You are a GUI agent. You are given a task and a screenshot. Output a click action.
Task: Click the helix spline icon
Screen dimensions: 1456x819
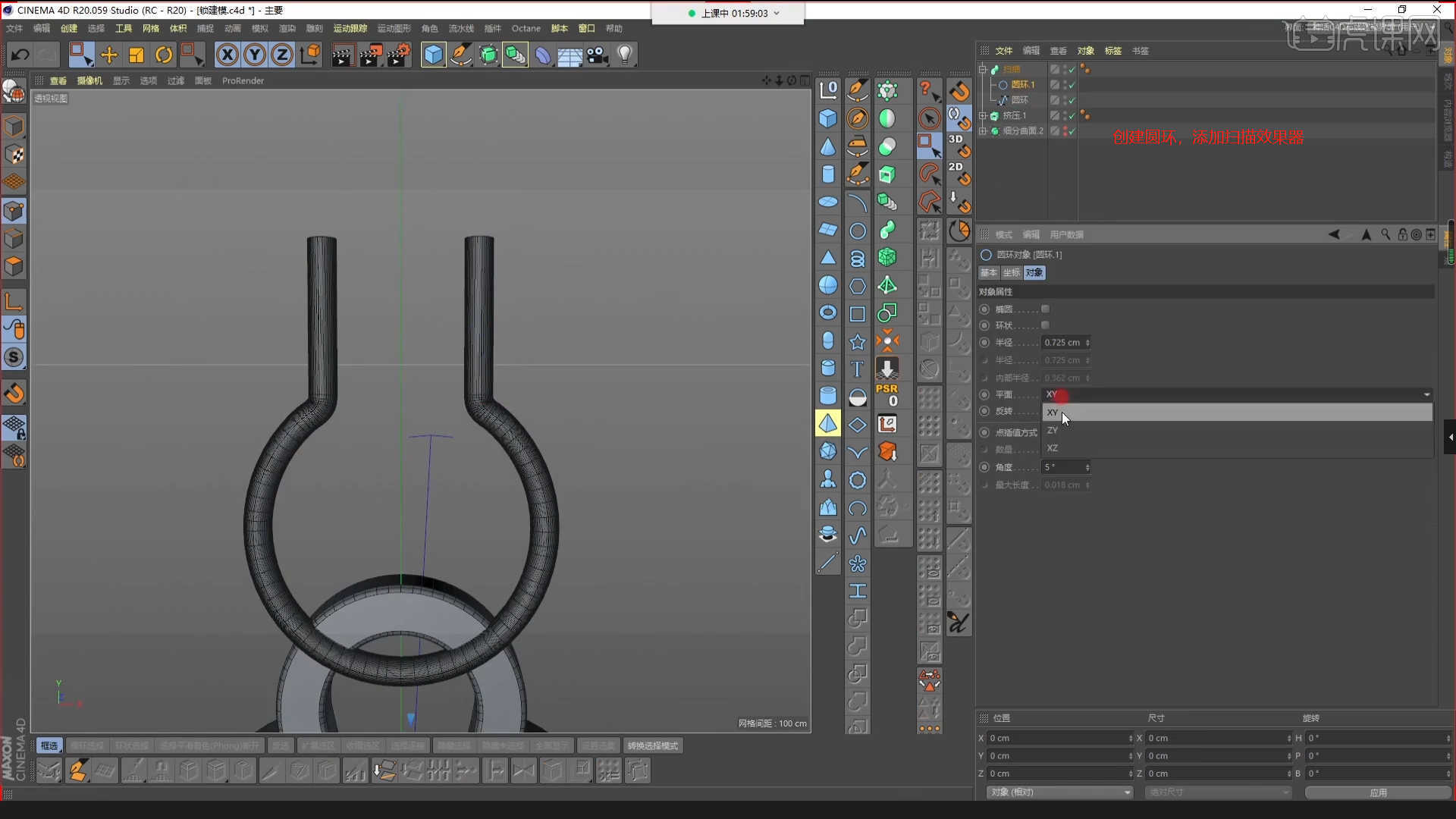[858, 259]
